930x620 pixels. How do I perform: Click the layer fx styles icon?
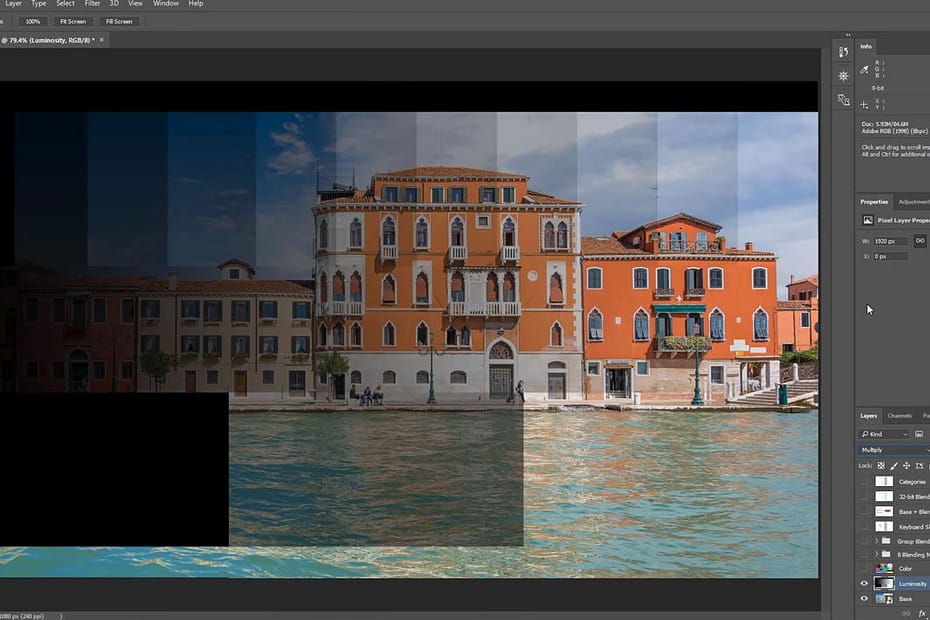coord(922,613)
